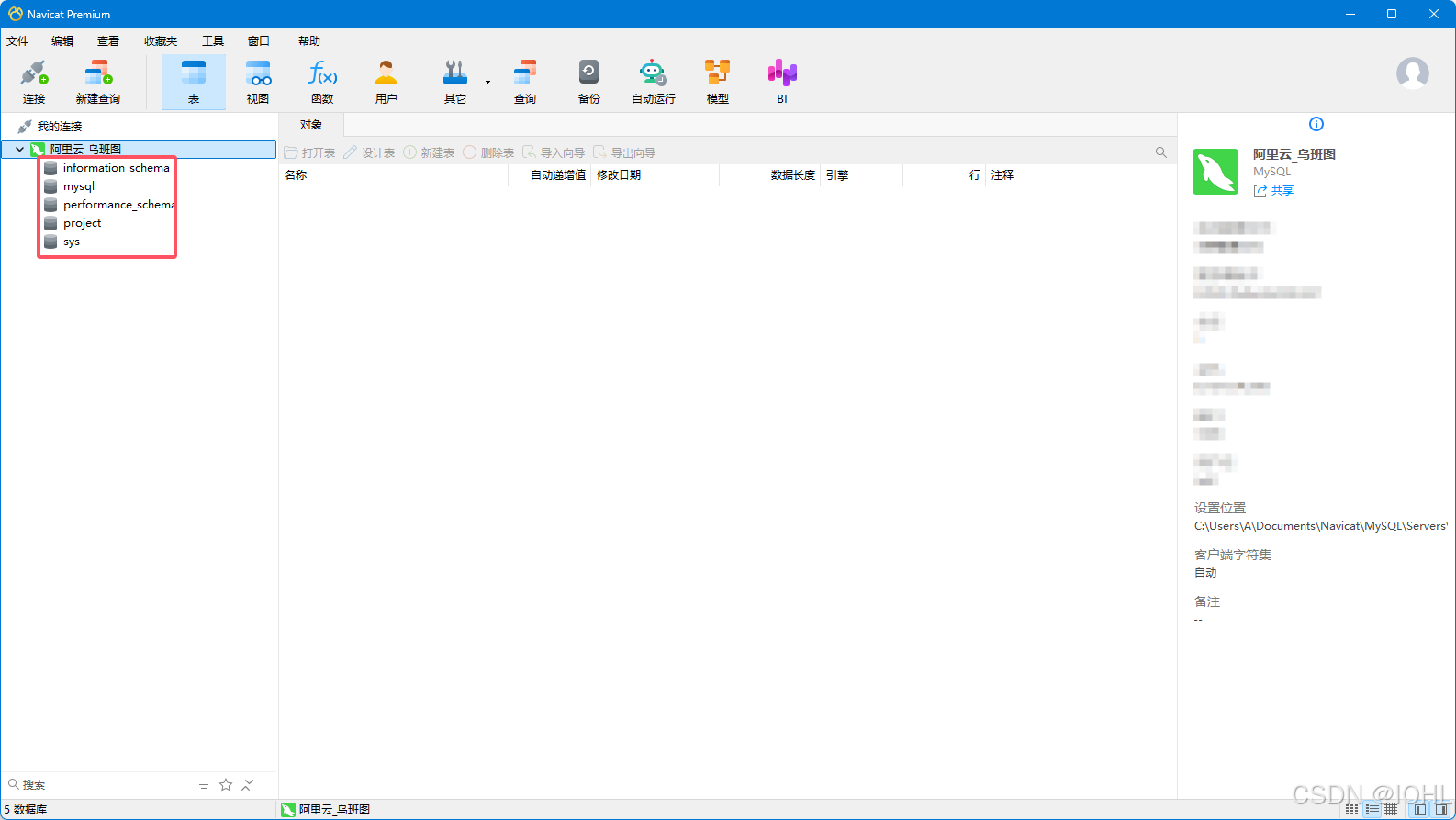Viewport: 1456px width, 820px height.
Task: Click the 阿里云_乌班图 status bar entry
Action: click(326, 809)
